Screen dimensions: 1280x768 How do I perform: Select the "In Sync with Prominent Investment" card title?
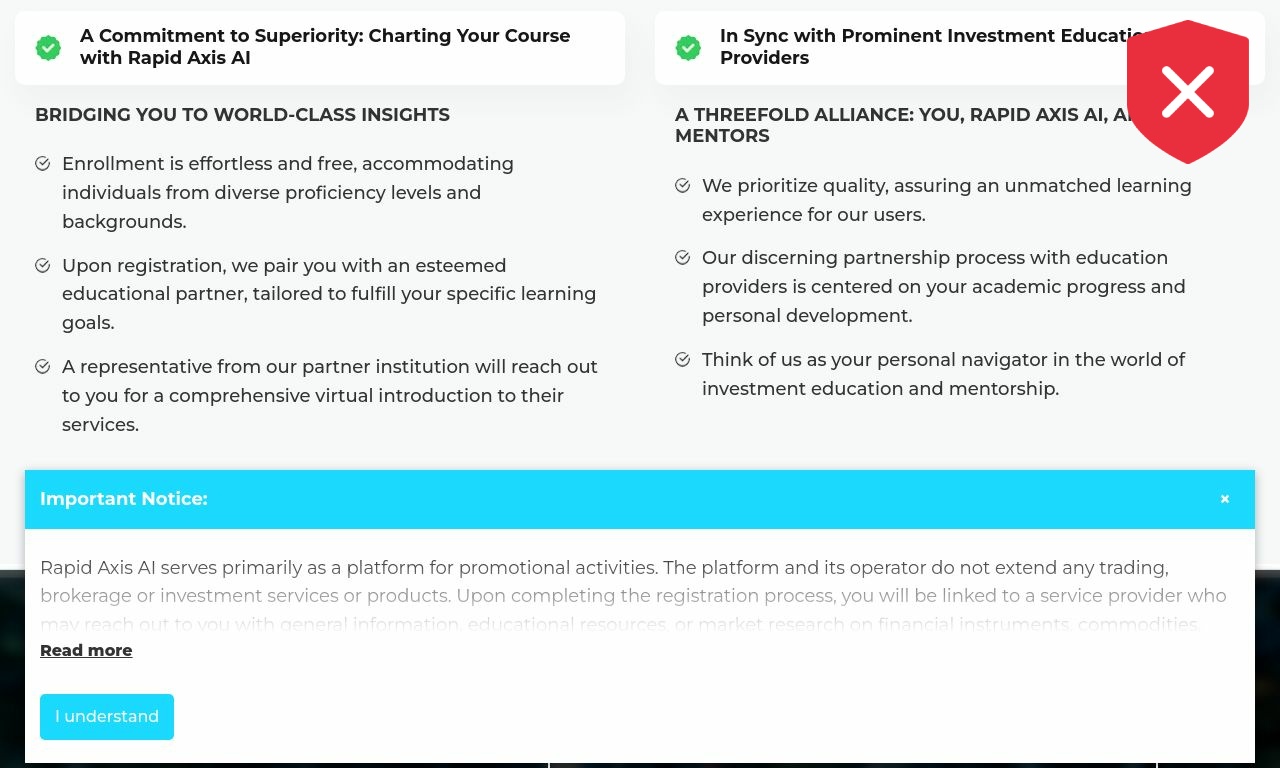coord(920,47)
